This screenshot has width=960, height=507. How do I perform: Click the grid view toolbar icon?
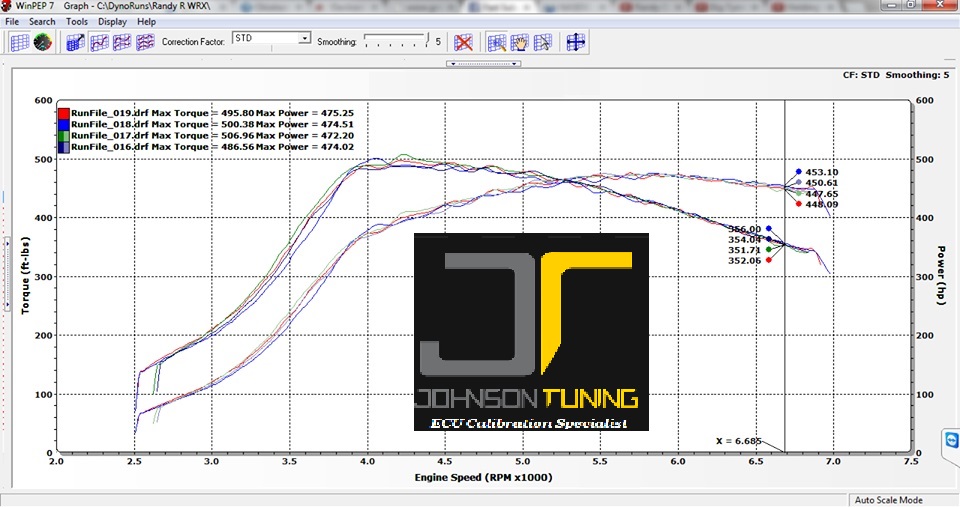point(20,42)
